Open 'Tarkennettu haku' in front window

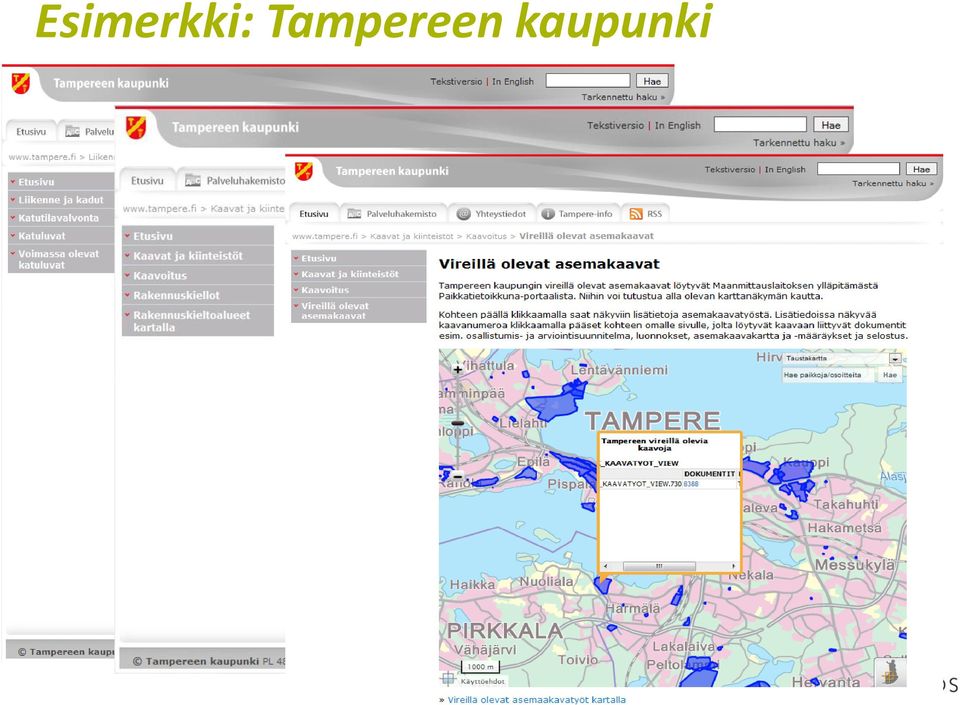coord(893,183)
